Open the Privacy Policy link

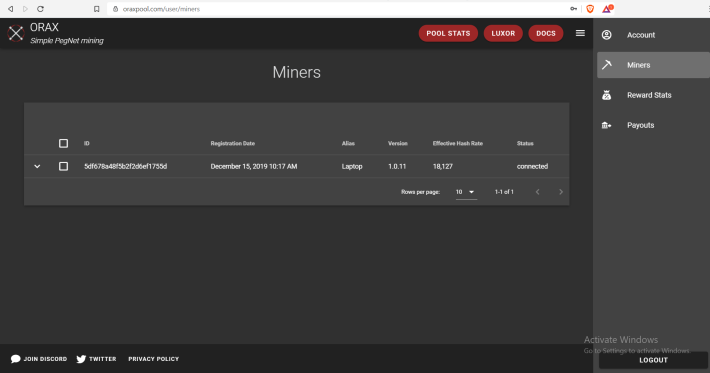154,359
